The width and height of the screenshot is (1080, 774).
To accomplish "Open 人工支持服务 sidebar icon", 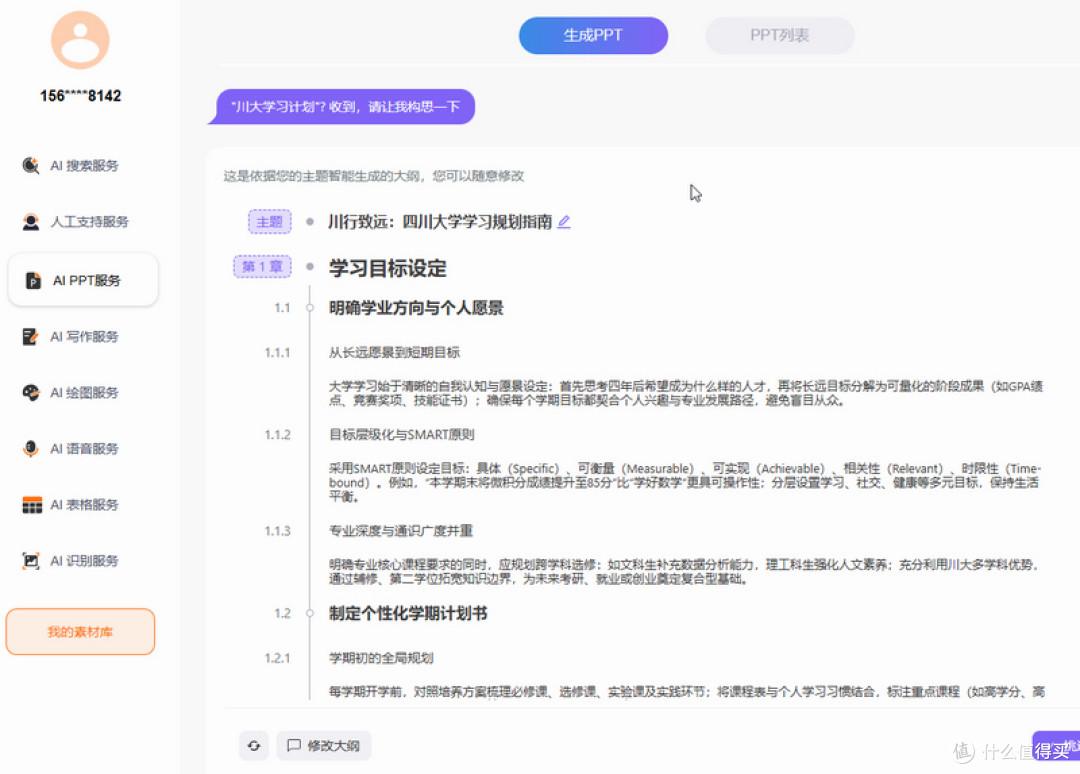I will click(x=31, y=222).
